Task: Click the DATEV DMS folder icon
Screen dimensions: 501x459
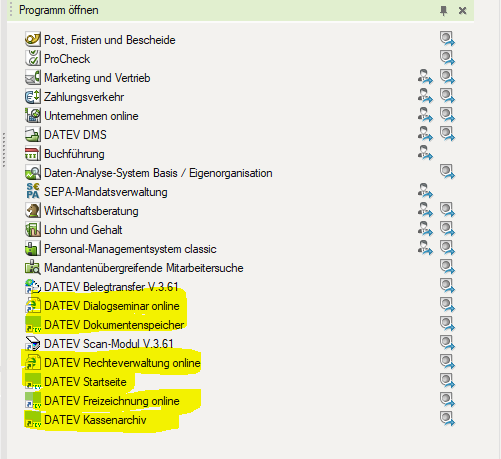Action: coord(33,134)
